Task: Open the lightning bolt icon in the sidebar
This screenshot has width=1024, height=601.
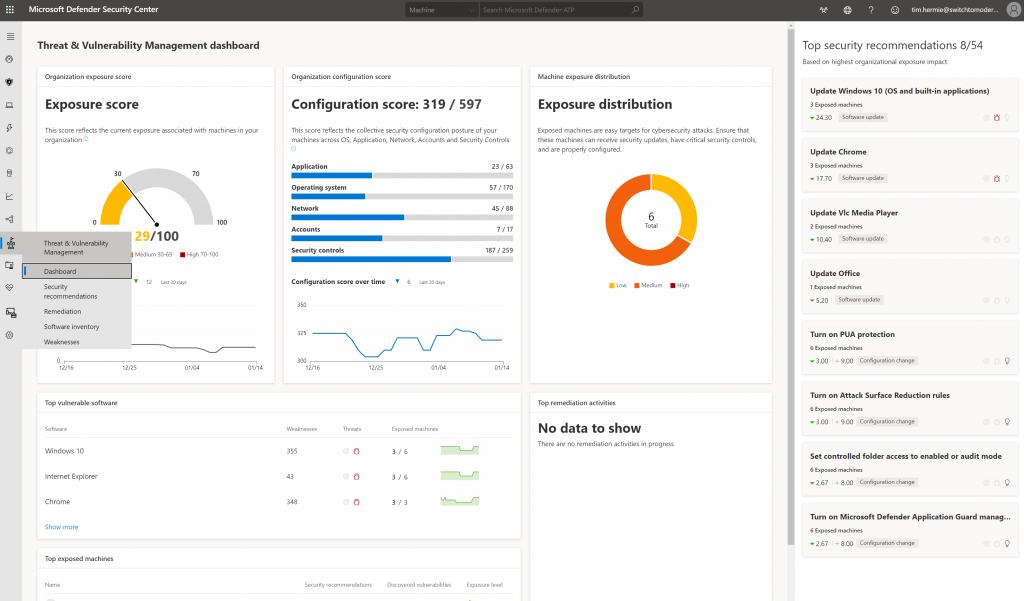Action: 10,128
